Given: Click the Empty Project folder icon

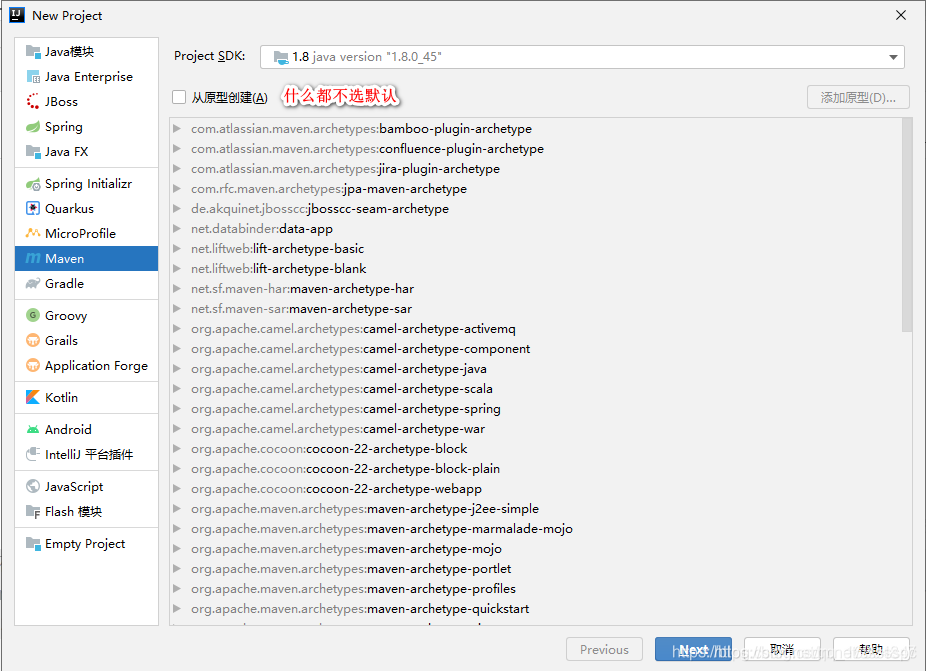Looking at the screenshot, I should tap(33, 543).
